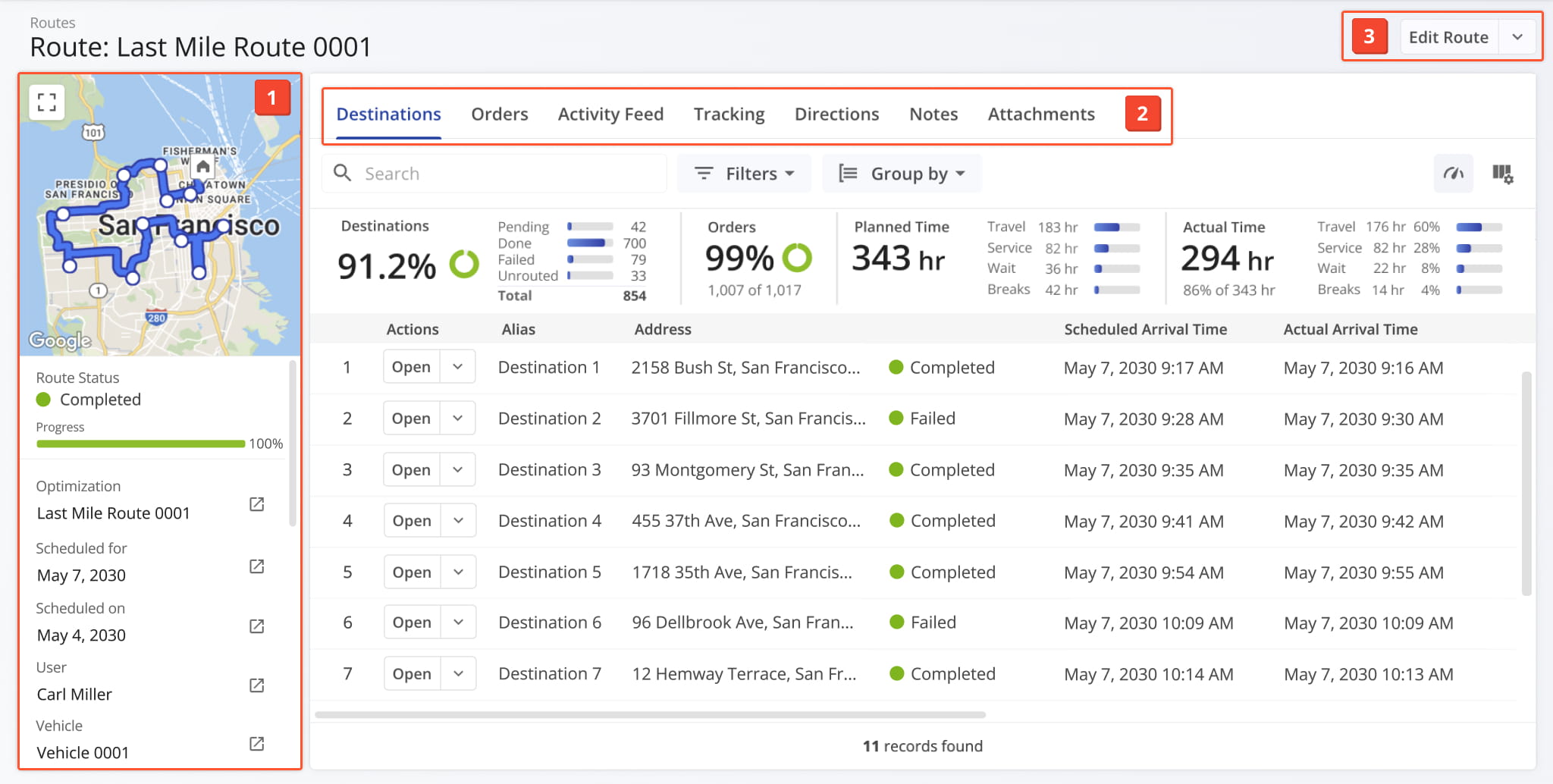Open Optimization external link icon
Screen dimensions: 1553x784
click(257, 504)
